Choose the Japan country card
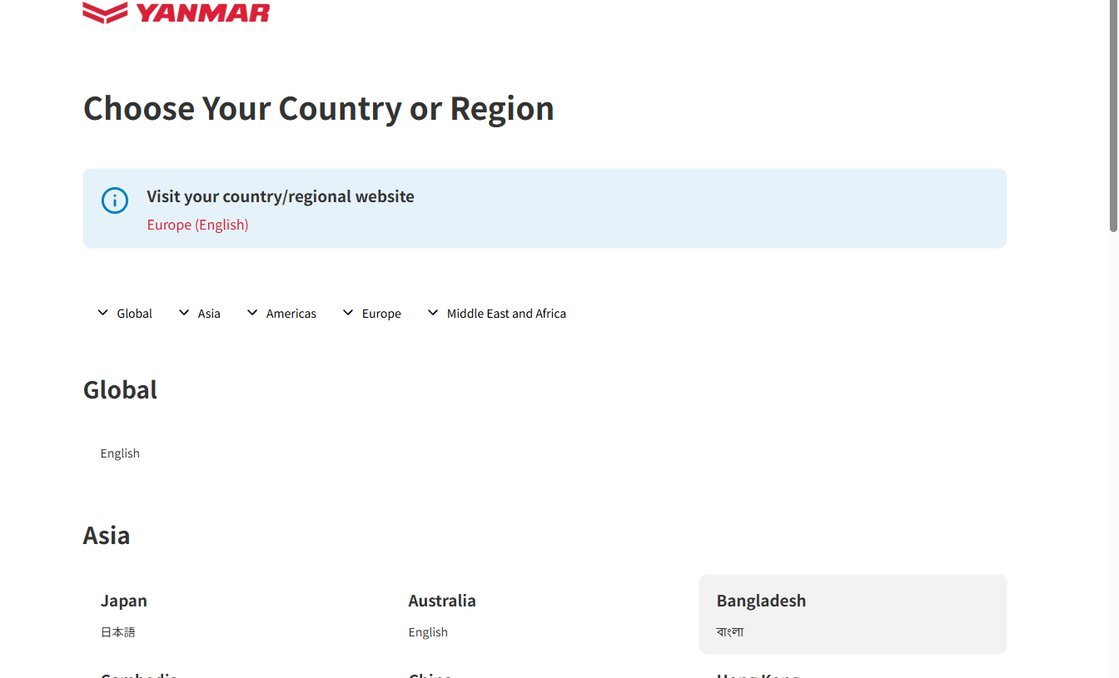This screenshot has height=678, width=1119. tap(237, 614)
